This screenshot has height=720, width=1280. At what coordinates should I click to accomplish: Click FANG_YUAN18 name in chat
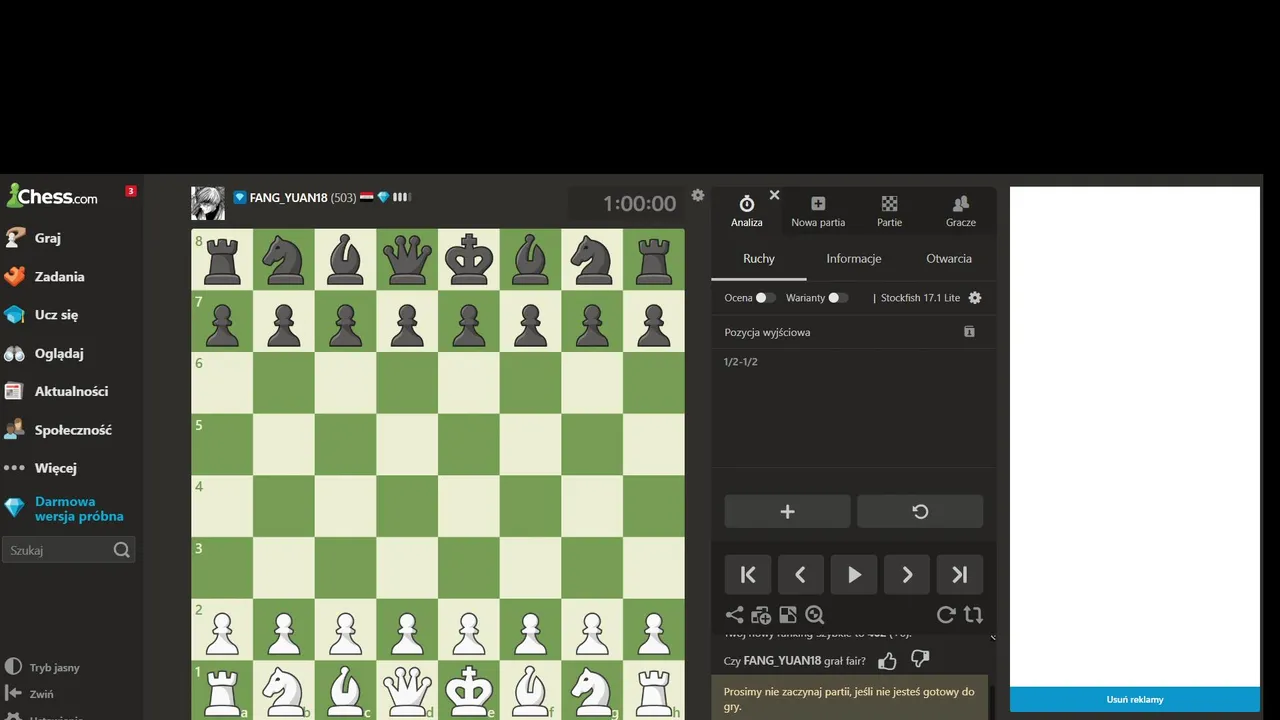click(782, 661)
